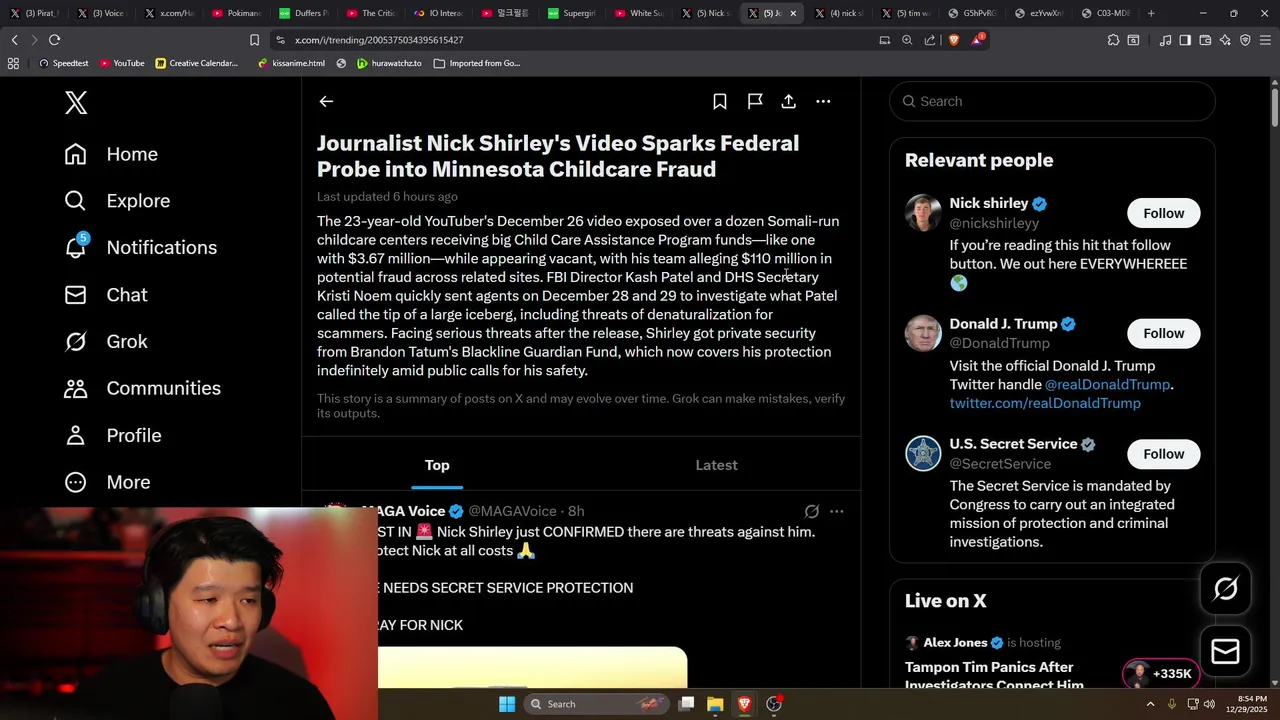Click the flag report icon on story
Viewport: 1280px width, 720px height.
point(755,101)
